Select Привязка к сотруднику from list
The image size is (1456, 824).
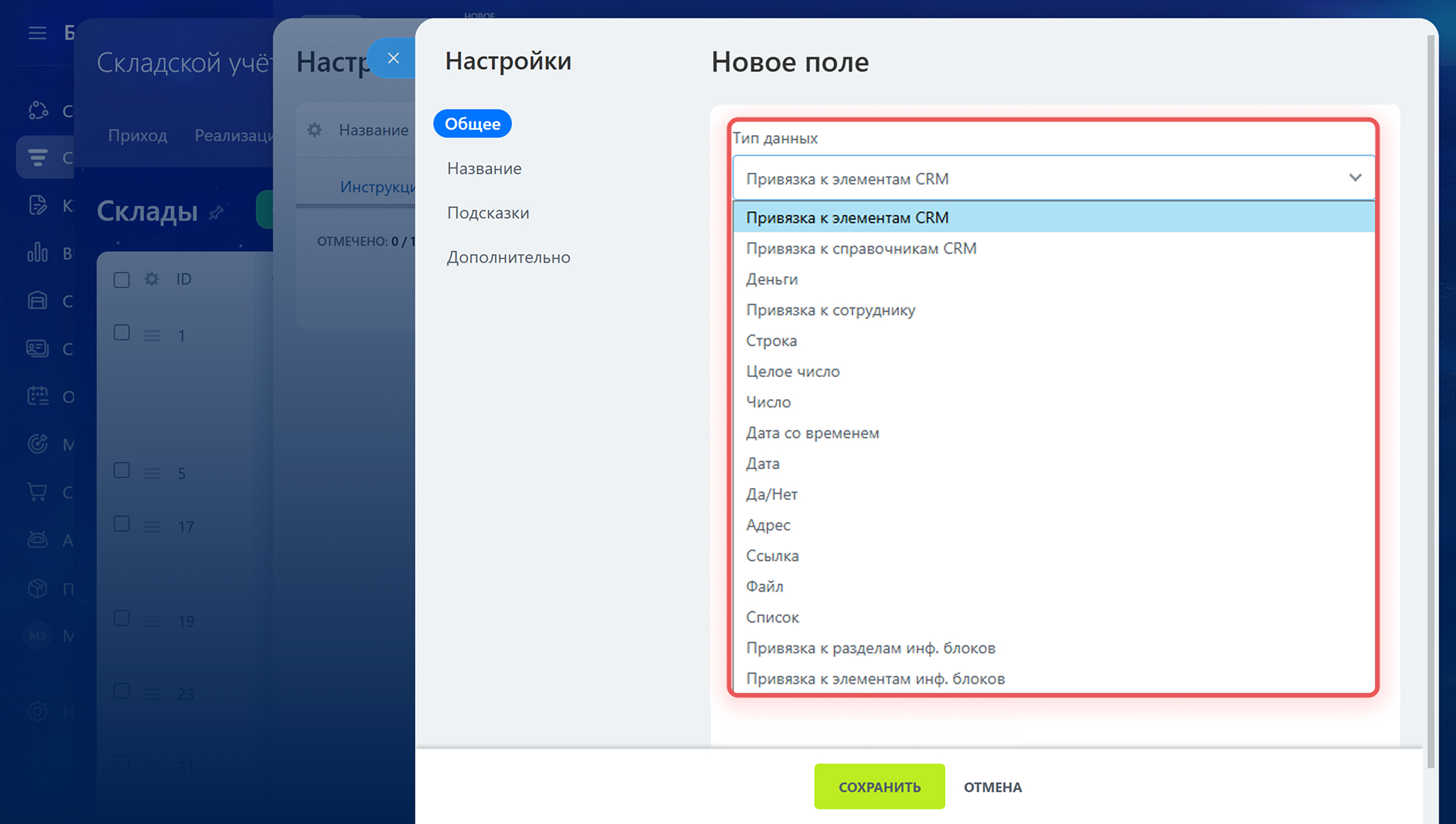tap(830, 310)
